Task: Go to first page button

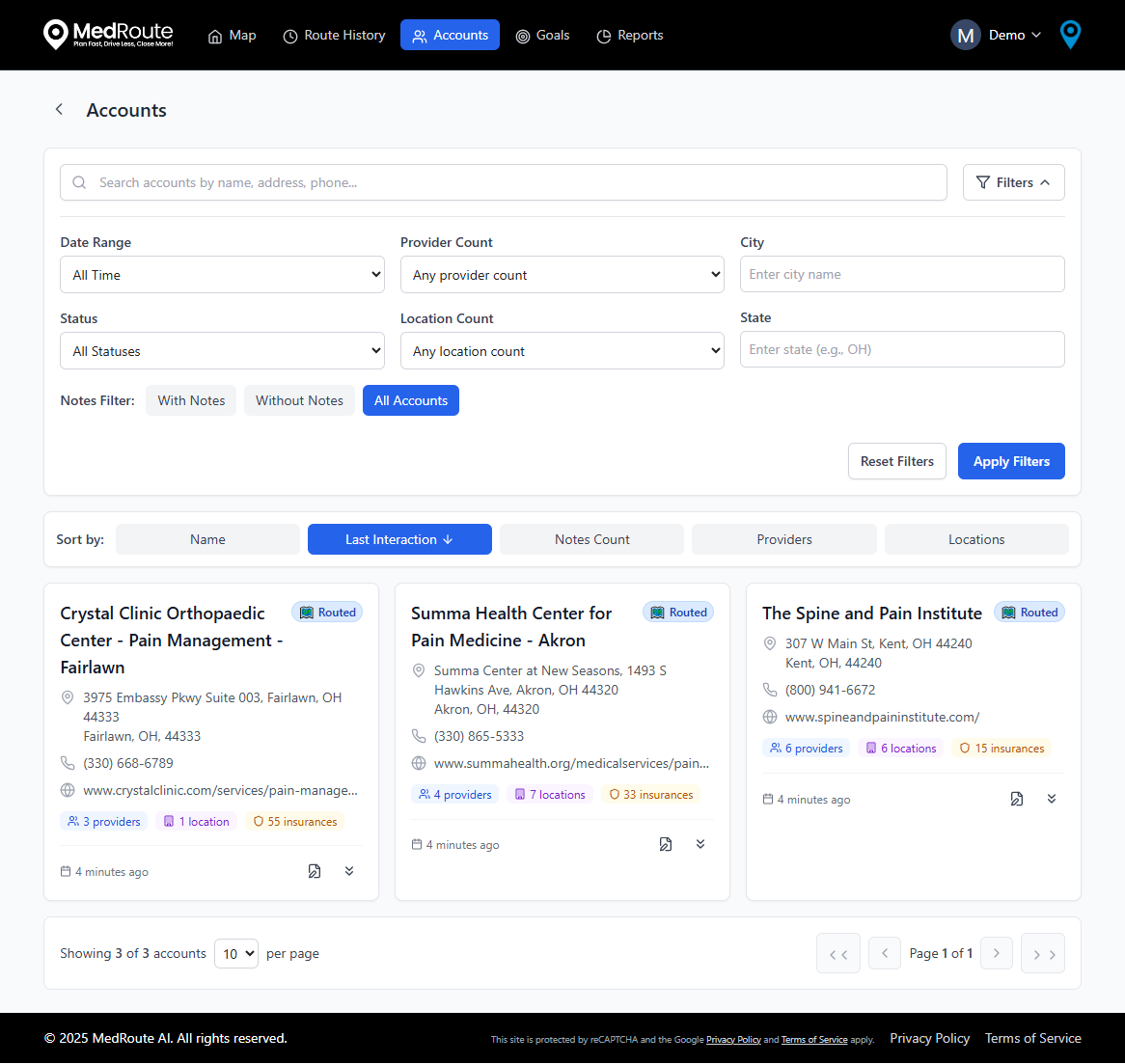Action: click(838, 953)
